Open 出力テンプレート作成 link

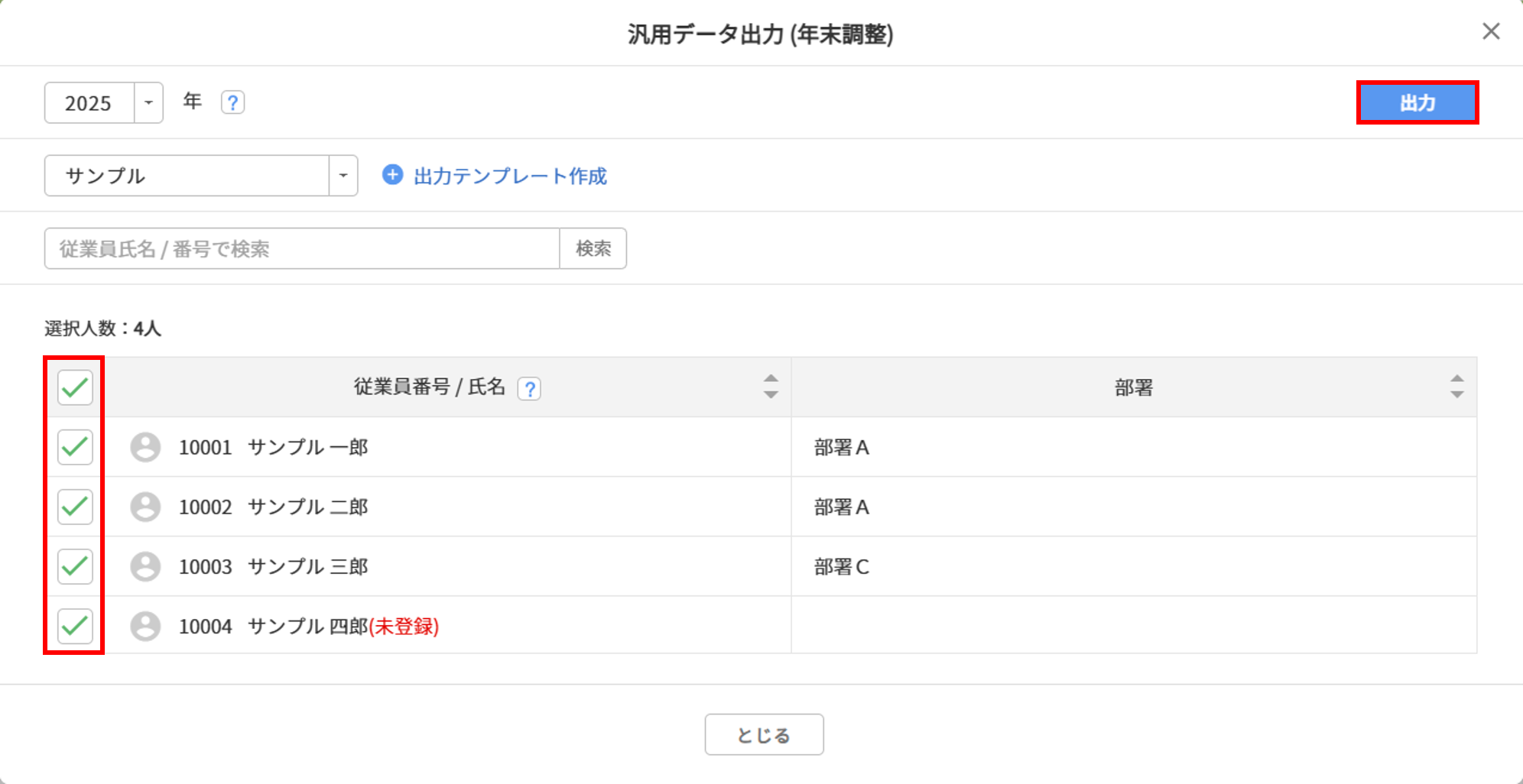510,177
